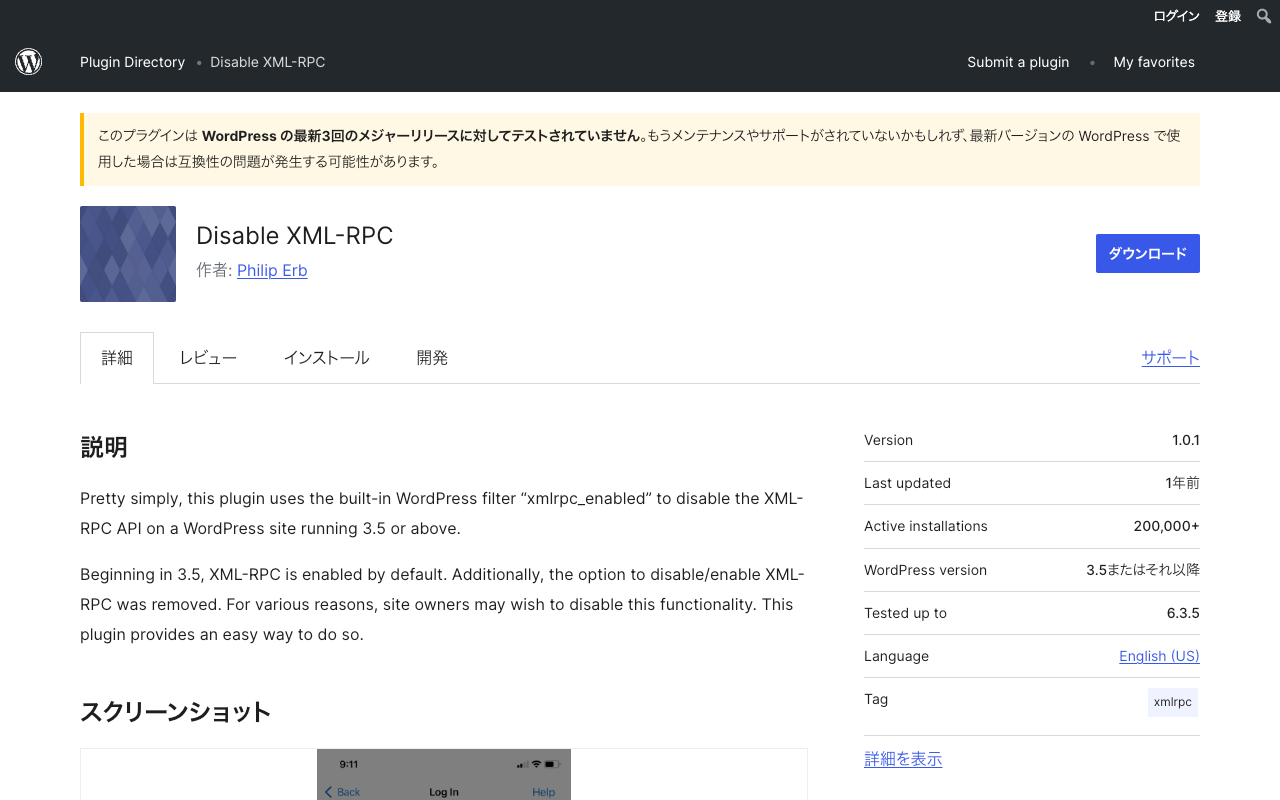Click the version value 1.0.1
The height and width of the screenshot is (800, 1280).
tap(1186, 440)
